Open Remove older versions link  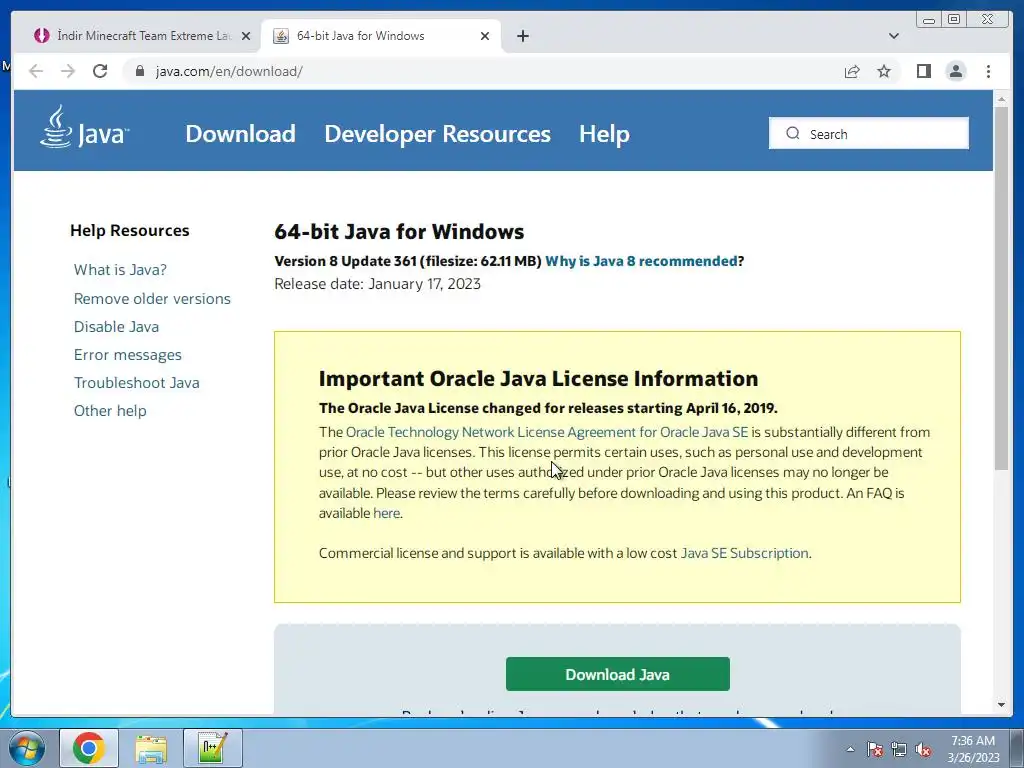click(152, 298)
